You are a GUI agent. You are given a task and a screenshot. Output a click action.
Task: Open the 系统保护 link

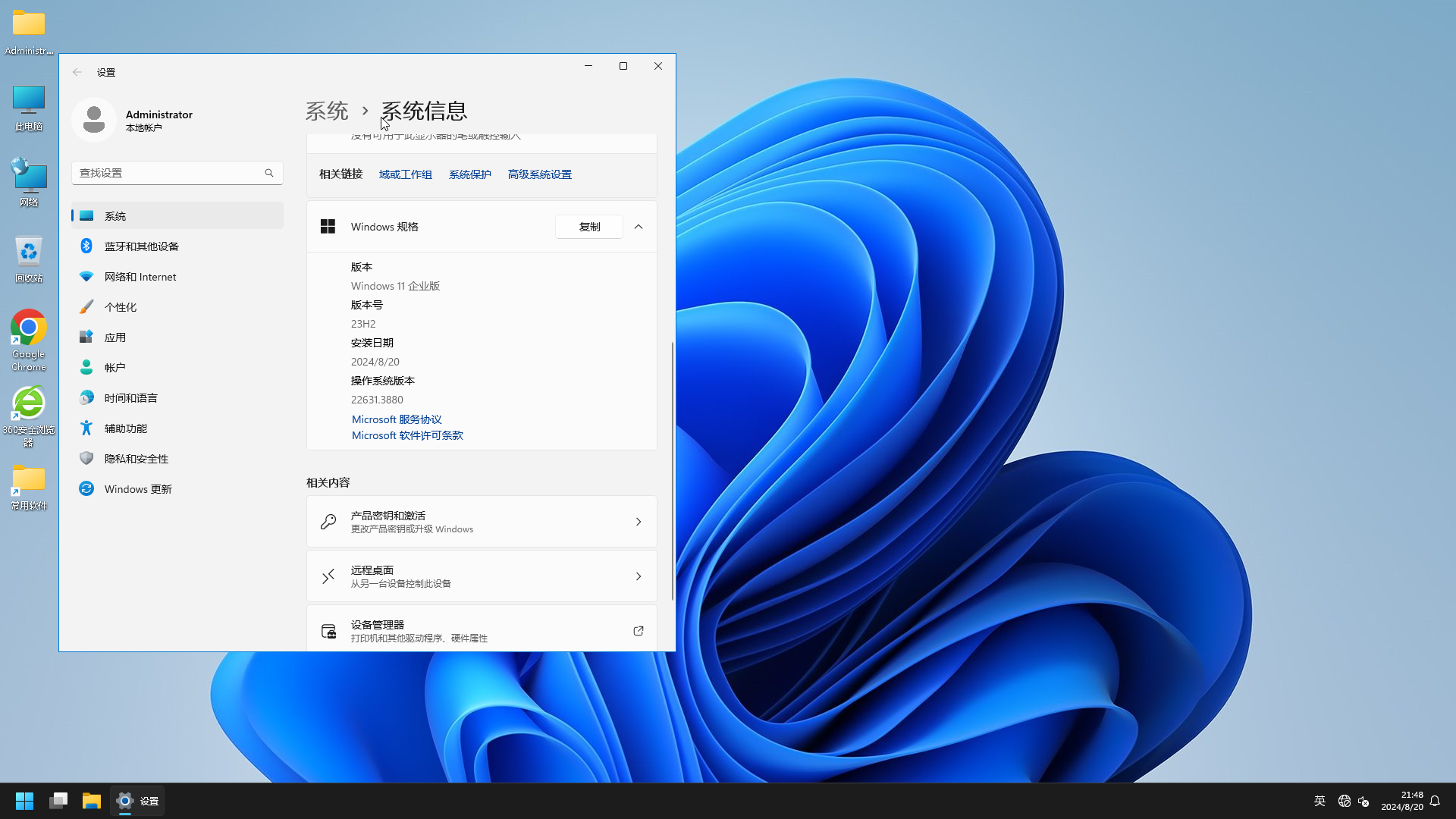[x=470, y=174]
